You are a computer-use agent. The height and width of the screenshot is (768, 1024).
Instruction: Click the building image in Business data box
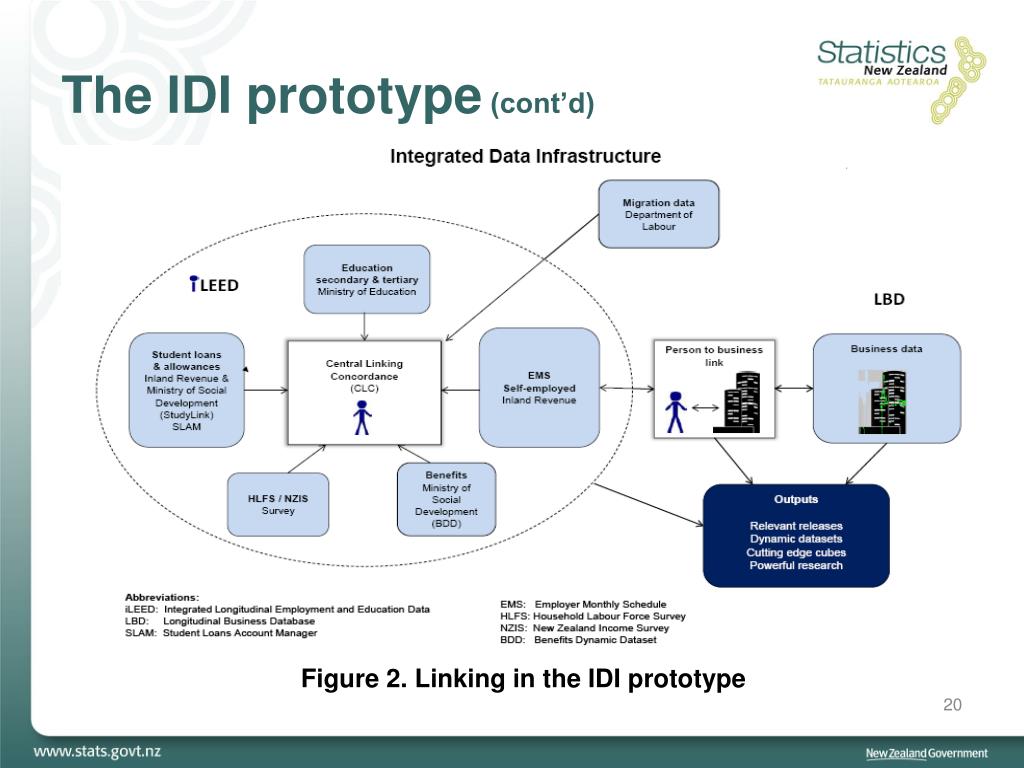pyautogui.click(x=882, y=401)
